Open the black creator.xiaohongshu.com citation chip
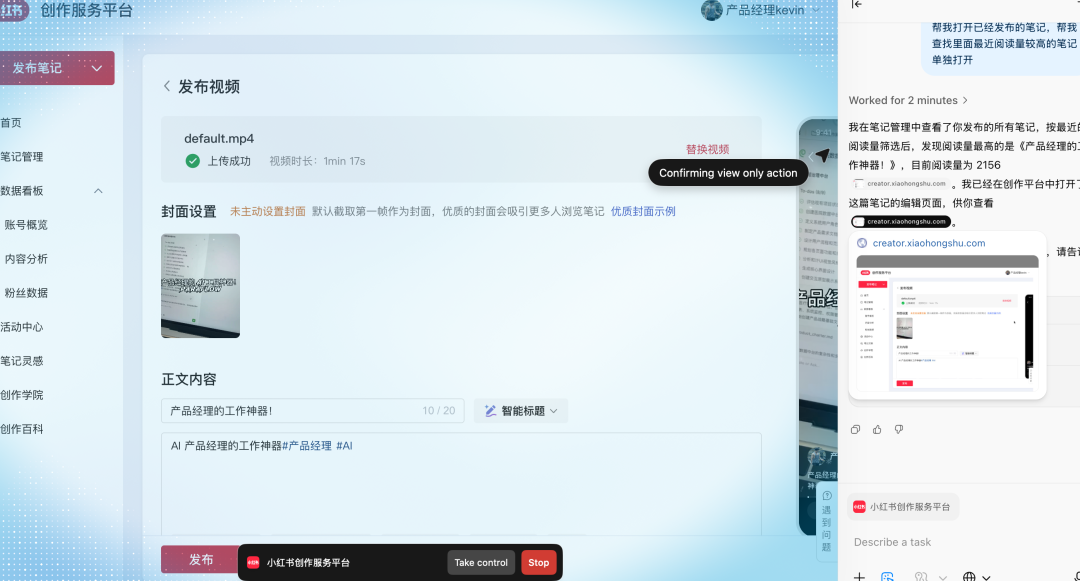 [901, 222]
